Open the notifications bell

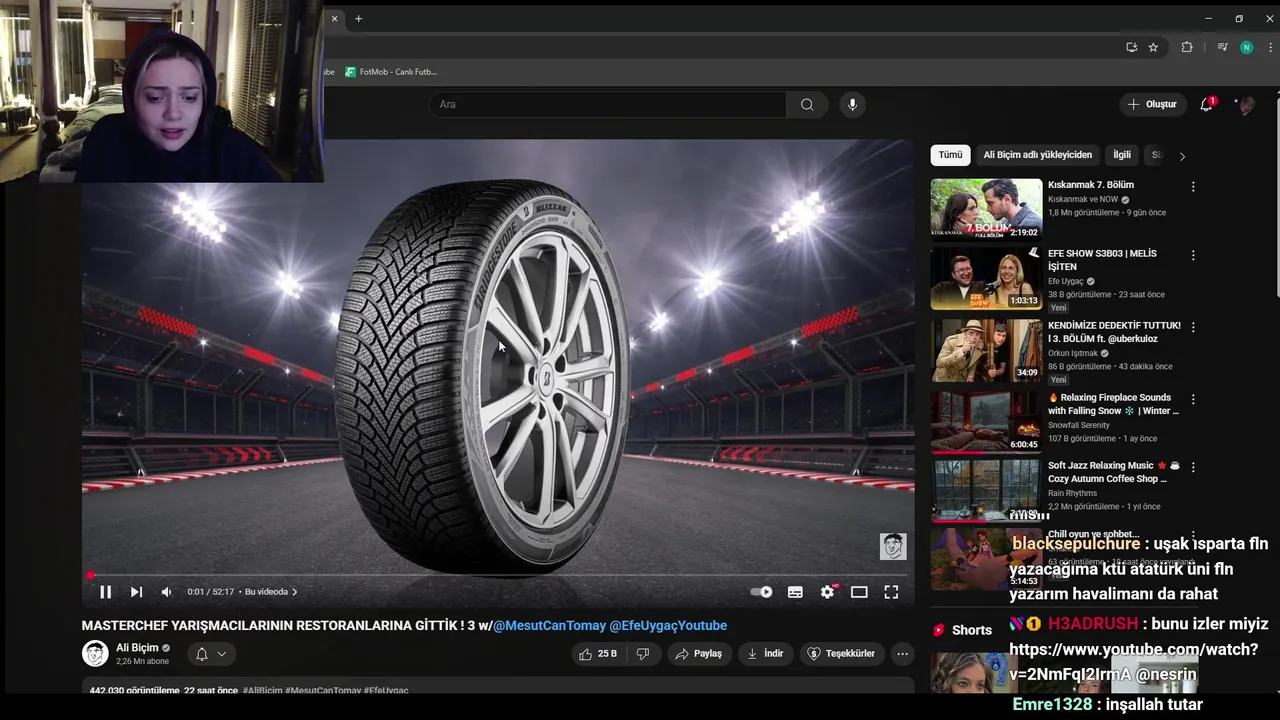[1206, 105]
